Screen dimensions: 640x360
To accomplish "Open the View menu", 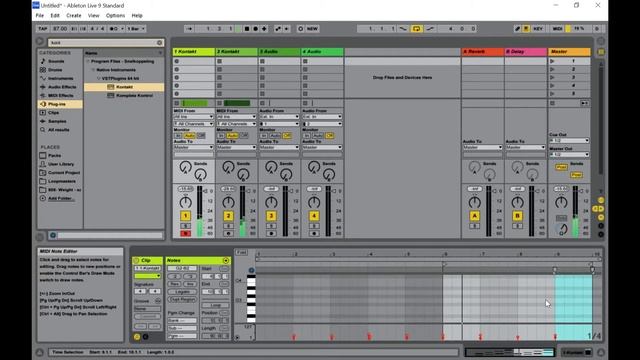I will [93, 16].
